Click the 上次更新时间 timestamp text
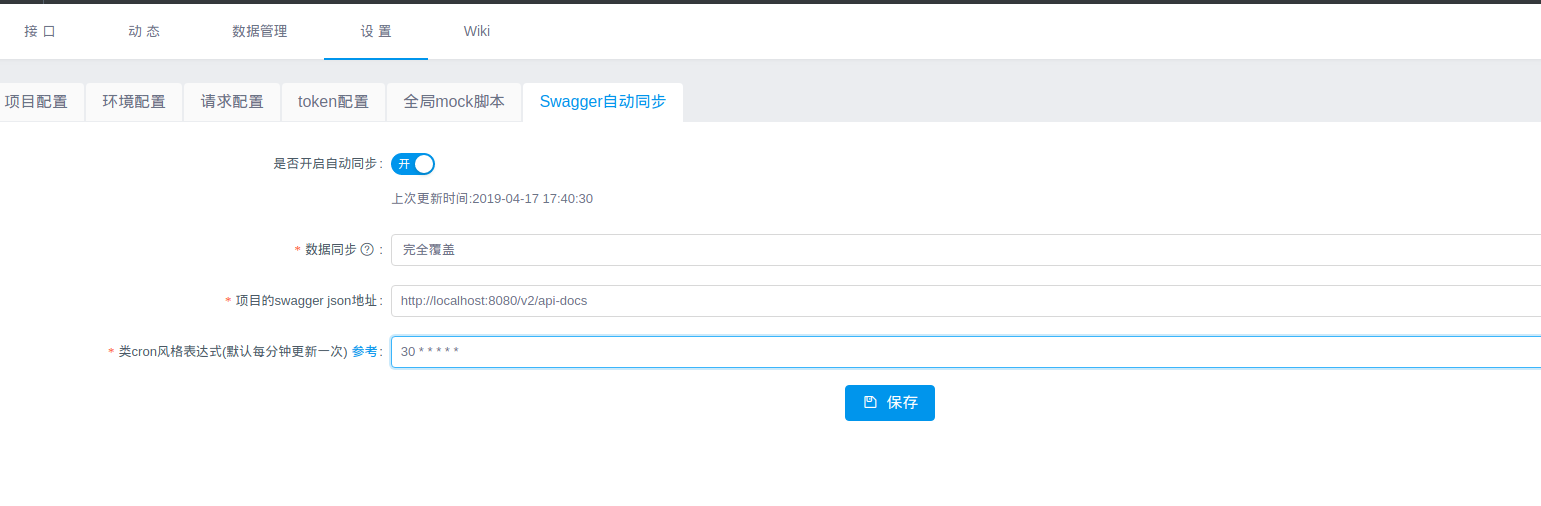 coord(492,199)
